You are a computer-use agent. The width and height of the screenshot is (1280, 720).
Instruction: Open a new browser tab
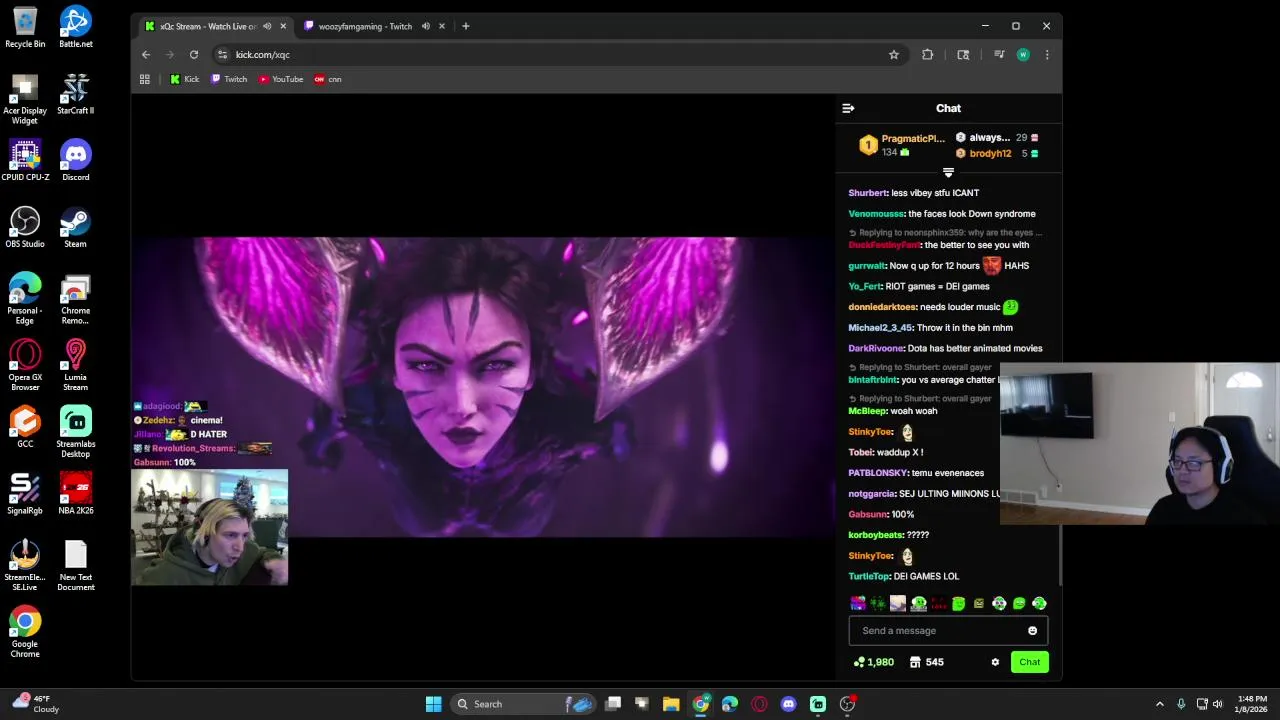coord(465,26)
